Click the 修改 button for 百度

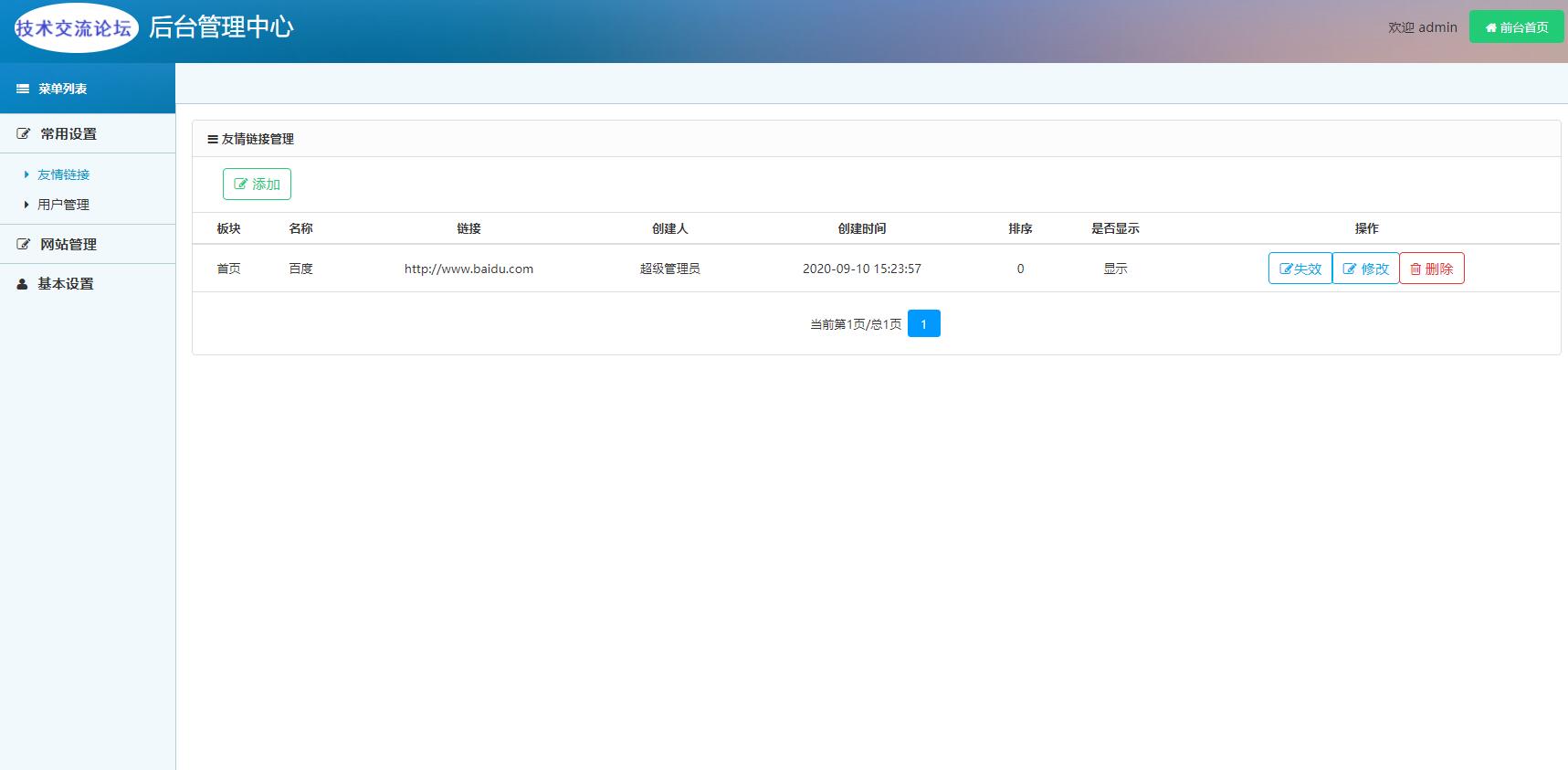[x=1365, y=269]
